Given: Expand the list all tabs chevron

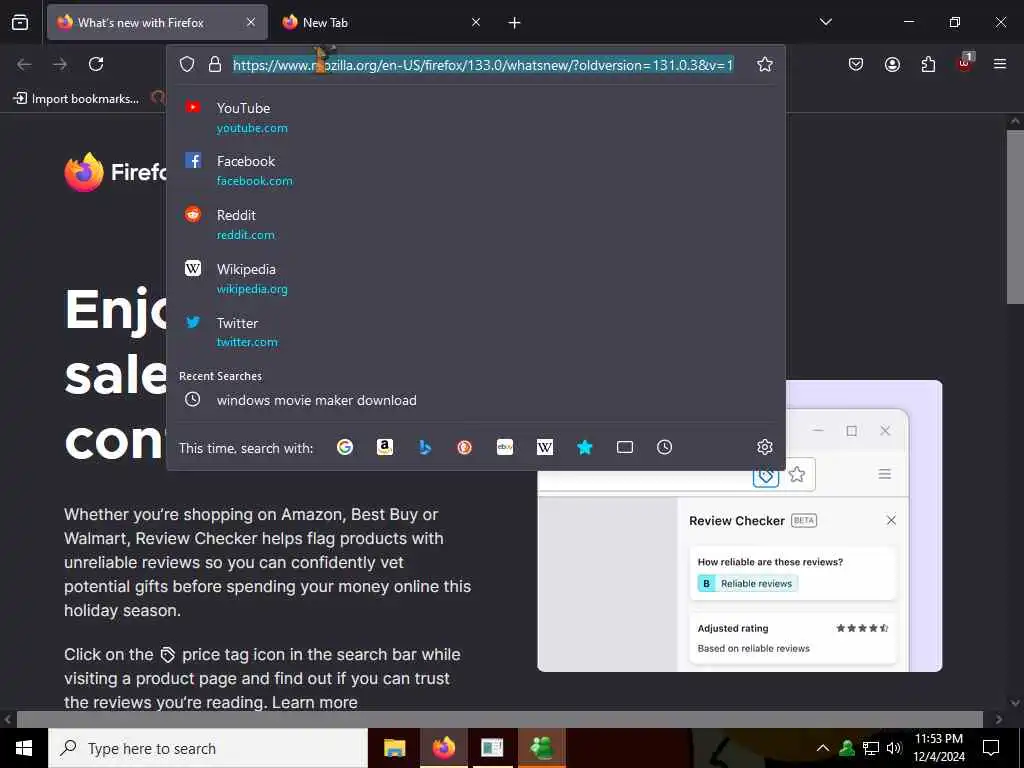Looking at the screenshot, I should coord(826,22).
